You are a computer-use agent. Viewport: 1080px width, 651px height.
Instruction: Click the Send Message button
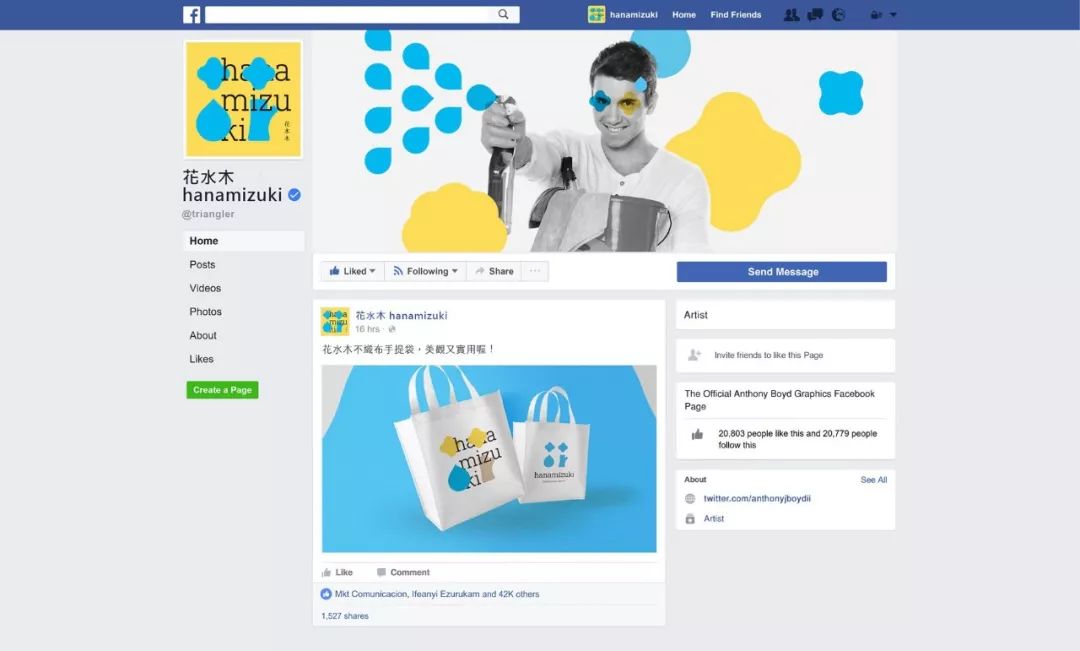click(x=782, y=272)
